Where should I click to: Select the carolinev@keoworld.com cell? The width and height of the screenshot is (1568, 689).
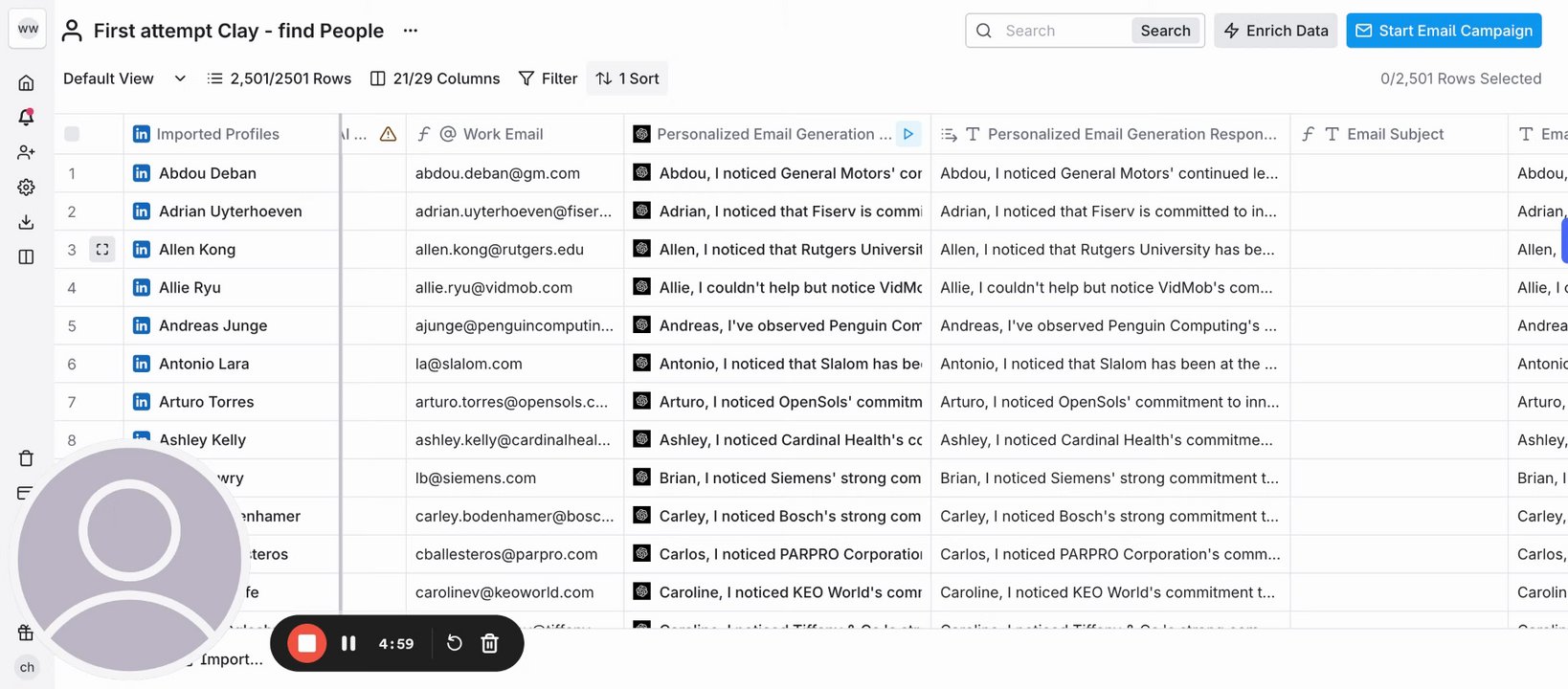pyautogui.click(x=515, y=593)
